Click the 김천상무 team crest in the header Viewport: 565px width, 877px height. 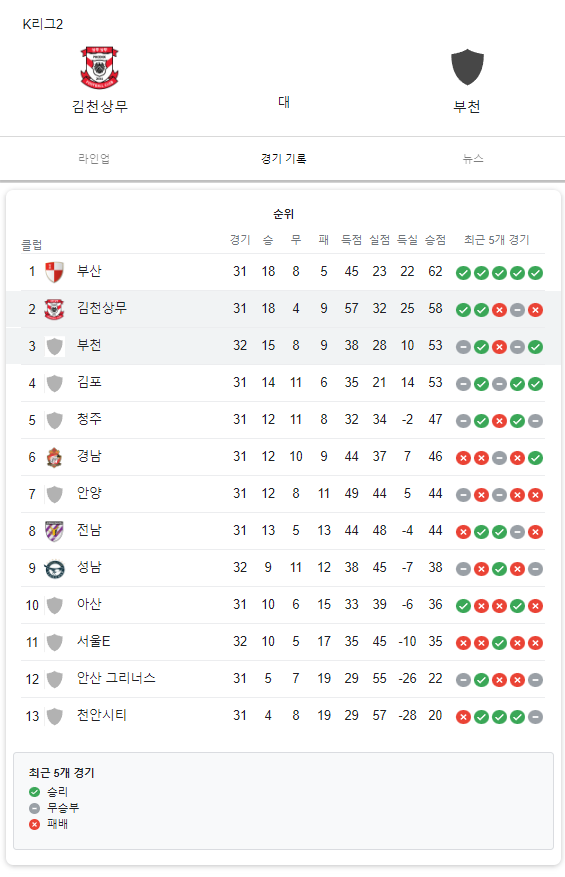click(100, 68)
